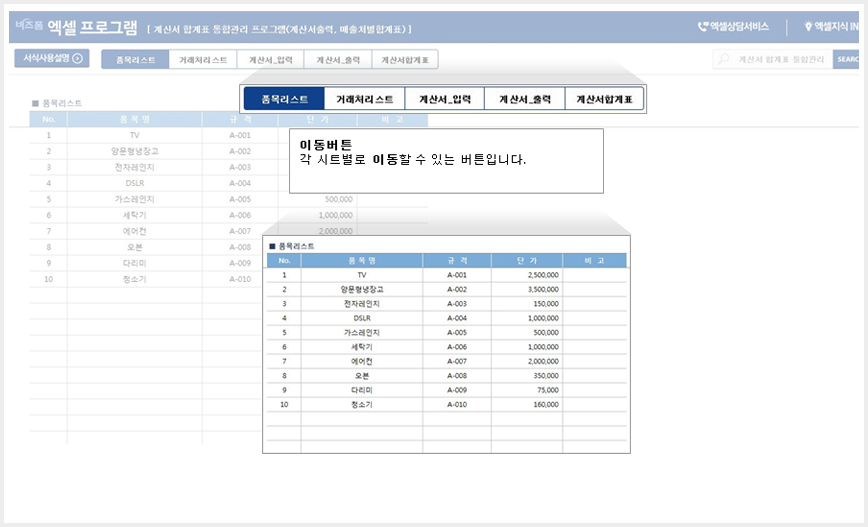Click faded TV cell in background table
The image size is (868, 527).
[x=135, y=135]
